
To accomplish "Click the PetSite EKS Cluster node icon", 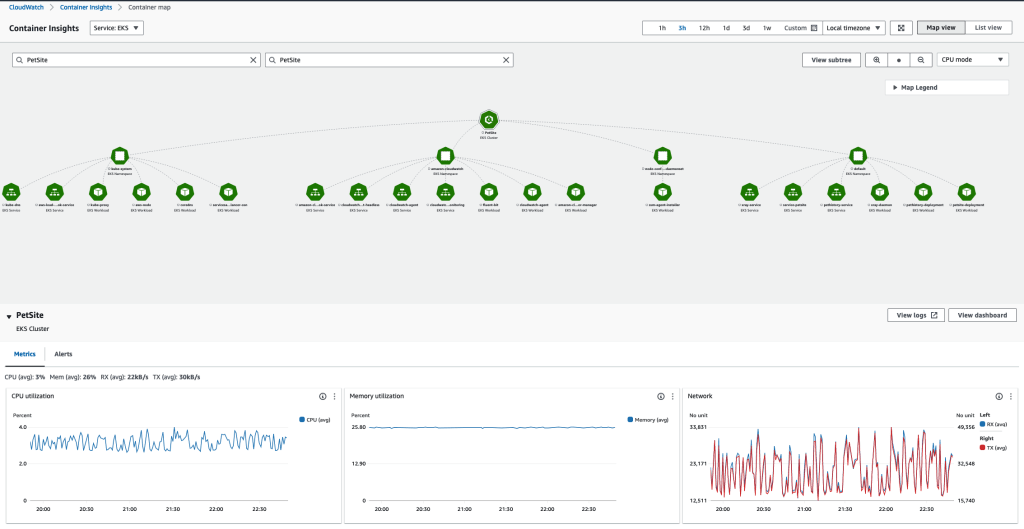I will tap(488, 120).
